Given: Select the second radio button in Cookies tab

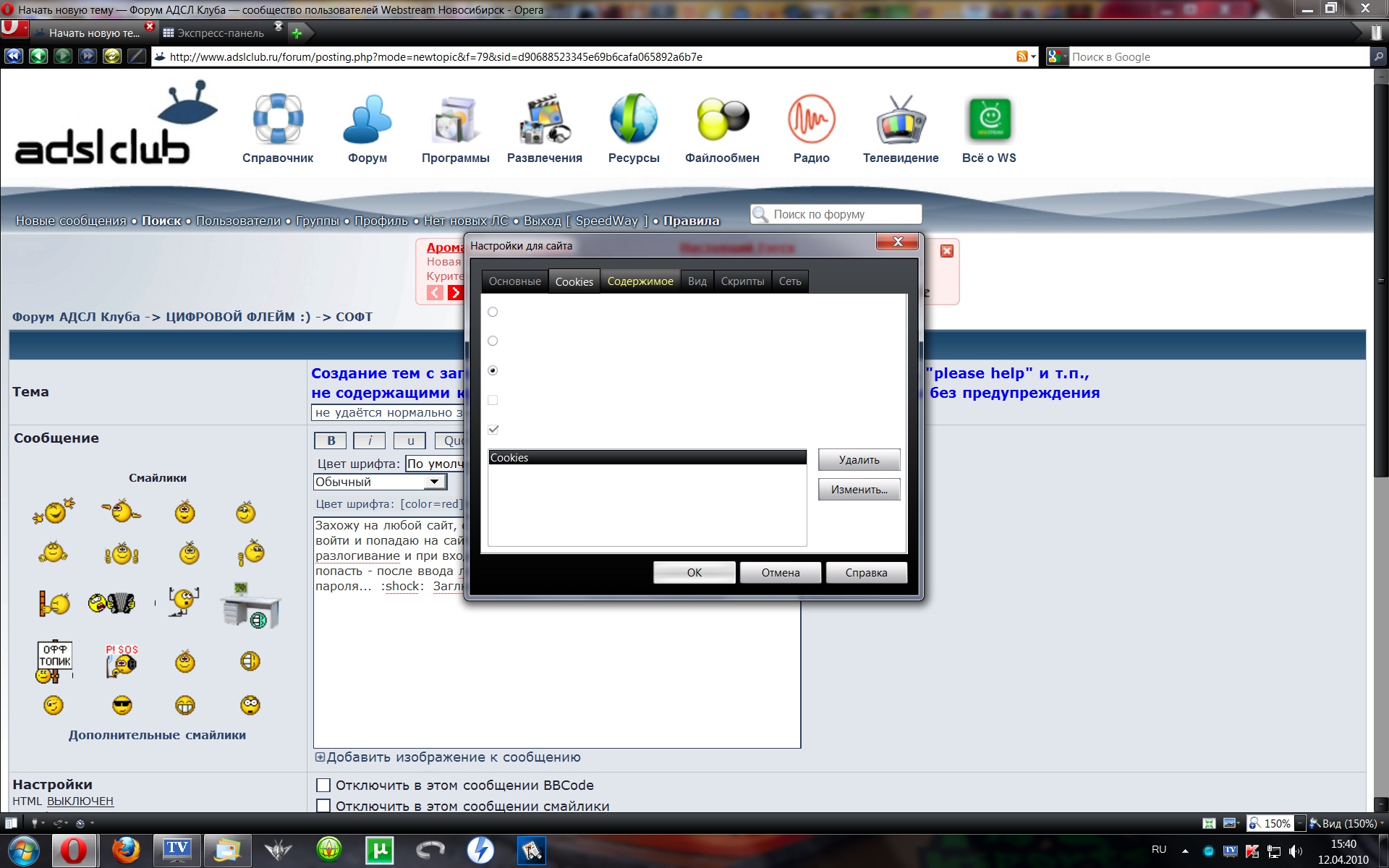Looking at the screenshot, I should (x=493, y=341).
